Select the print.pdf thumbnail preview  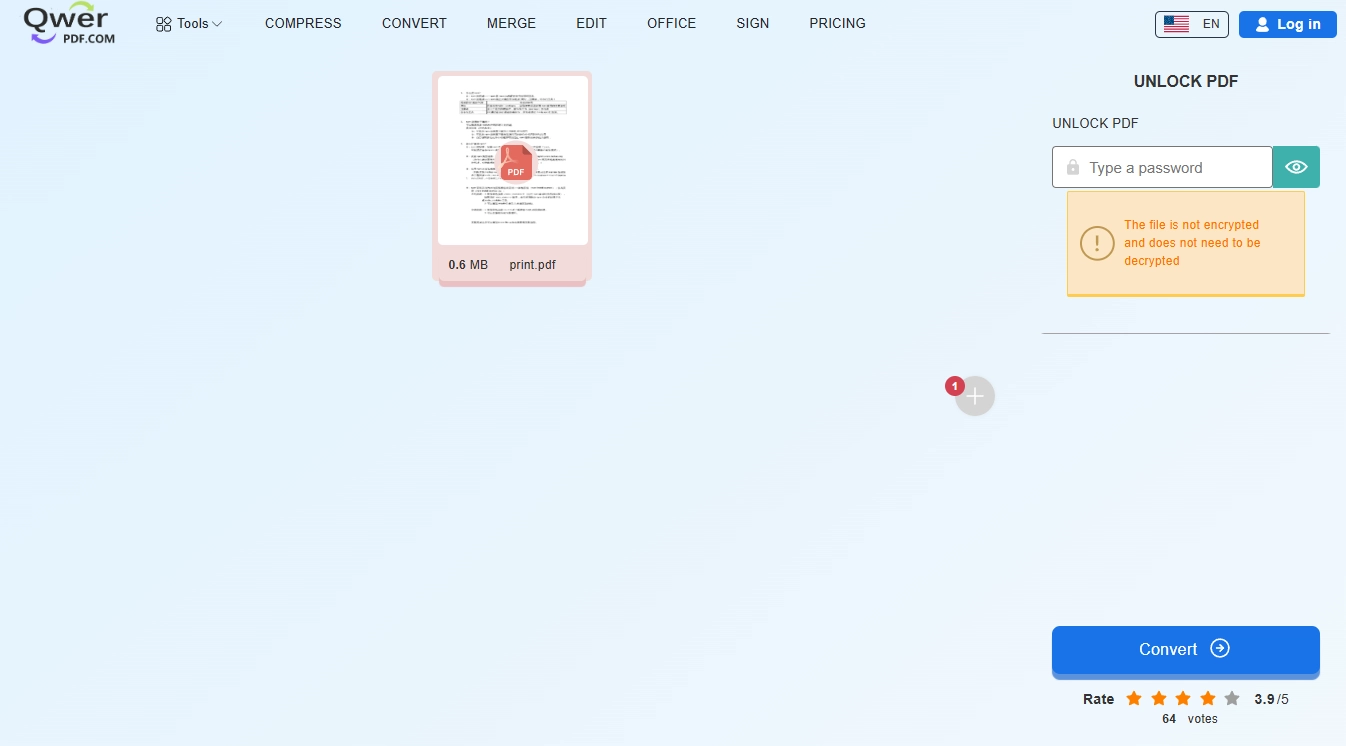tap(513, 160)
